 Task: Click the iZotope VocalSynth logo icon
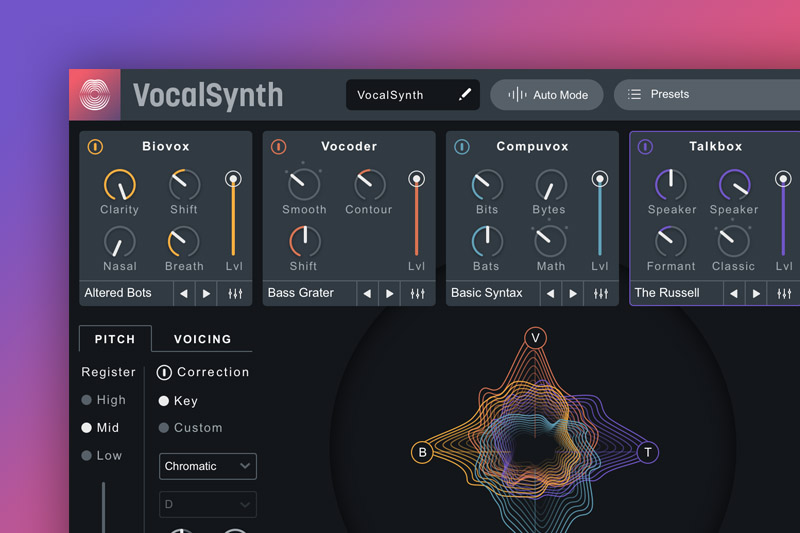pyautogui.click(x=95, y=94)
